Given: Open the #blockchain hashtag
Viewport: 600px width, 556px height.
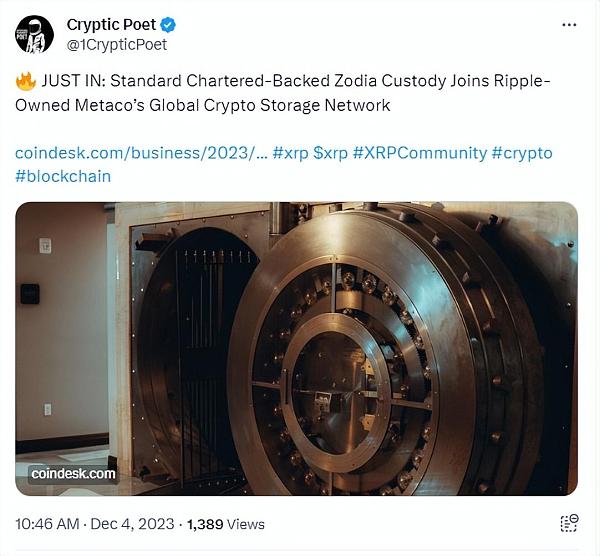Looking at the screenshot, I should click(63, 176).
